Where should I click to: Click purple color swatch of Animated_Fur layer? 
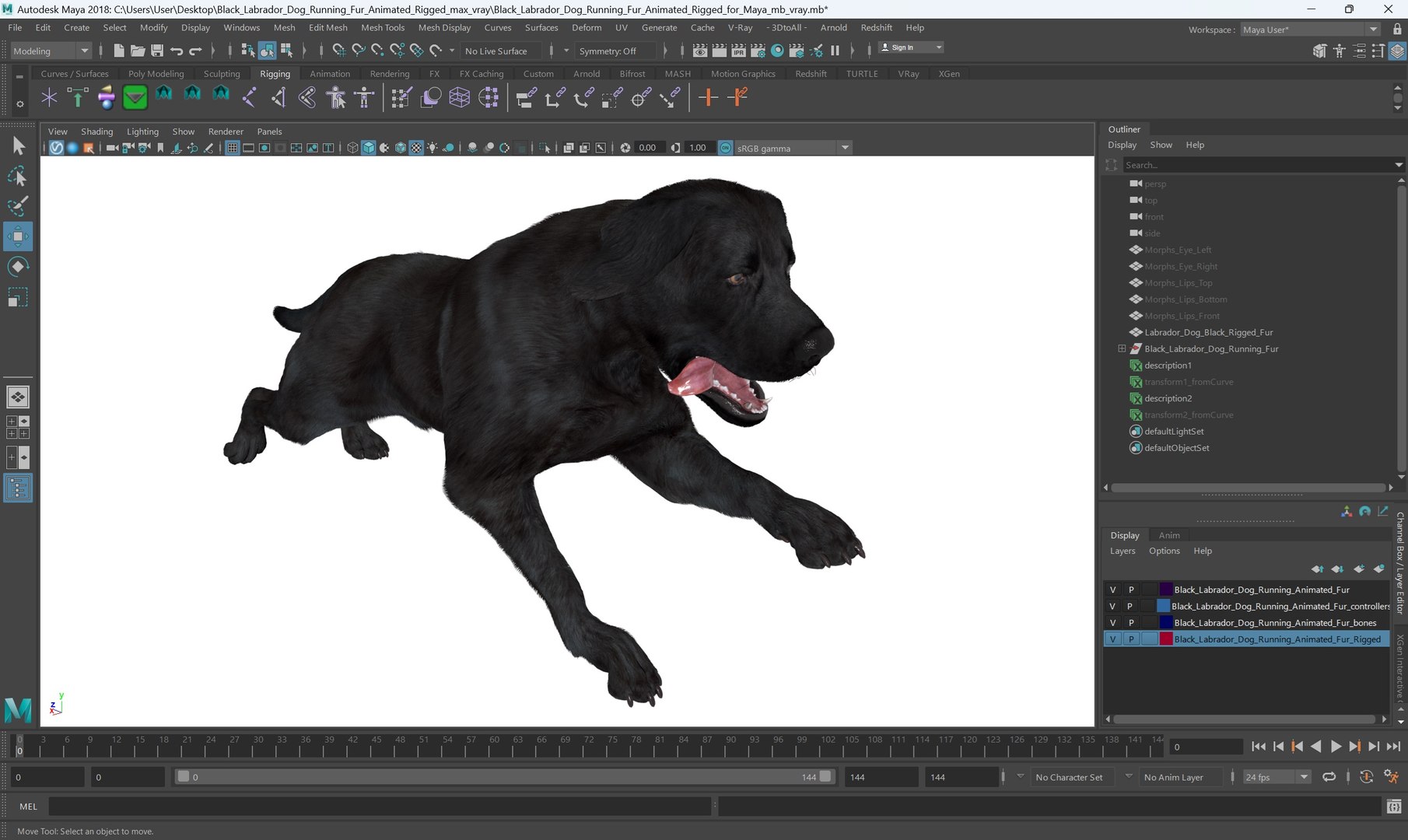[x=1166, y=590]
